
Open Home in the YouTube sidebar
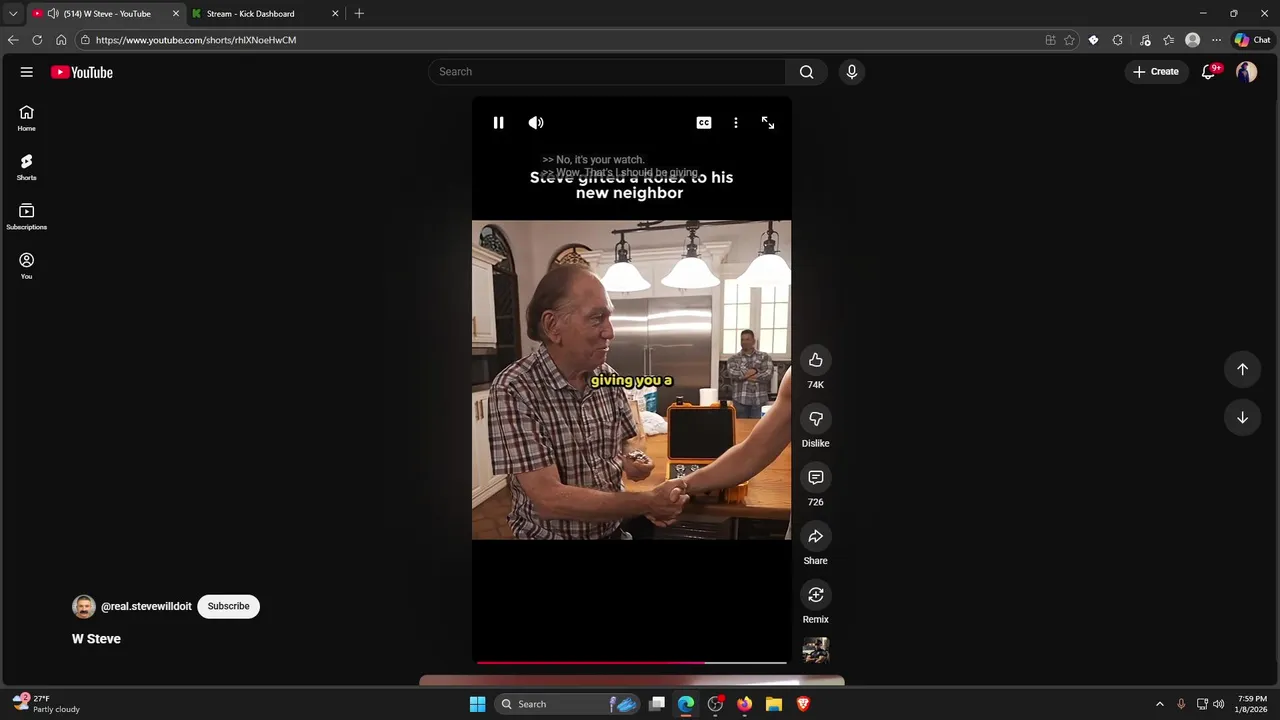click(27, 119)
